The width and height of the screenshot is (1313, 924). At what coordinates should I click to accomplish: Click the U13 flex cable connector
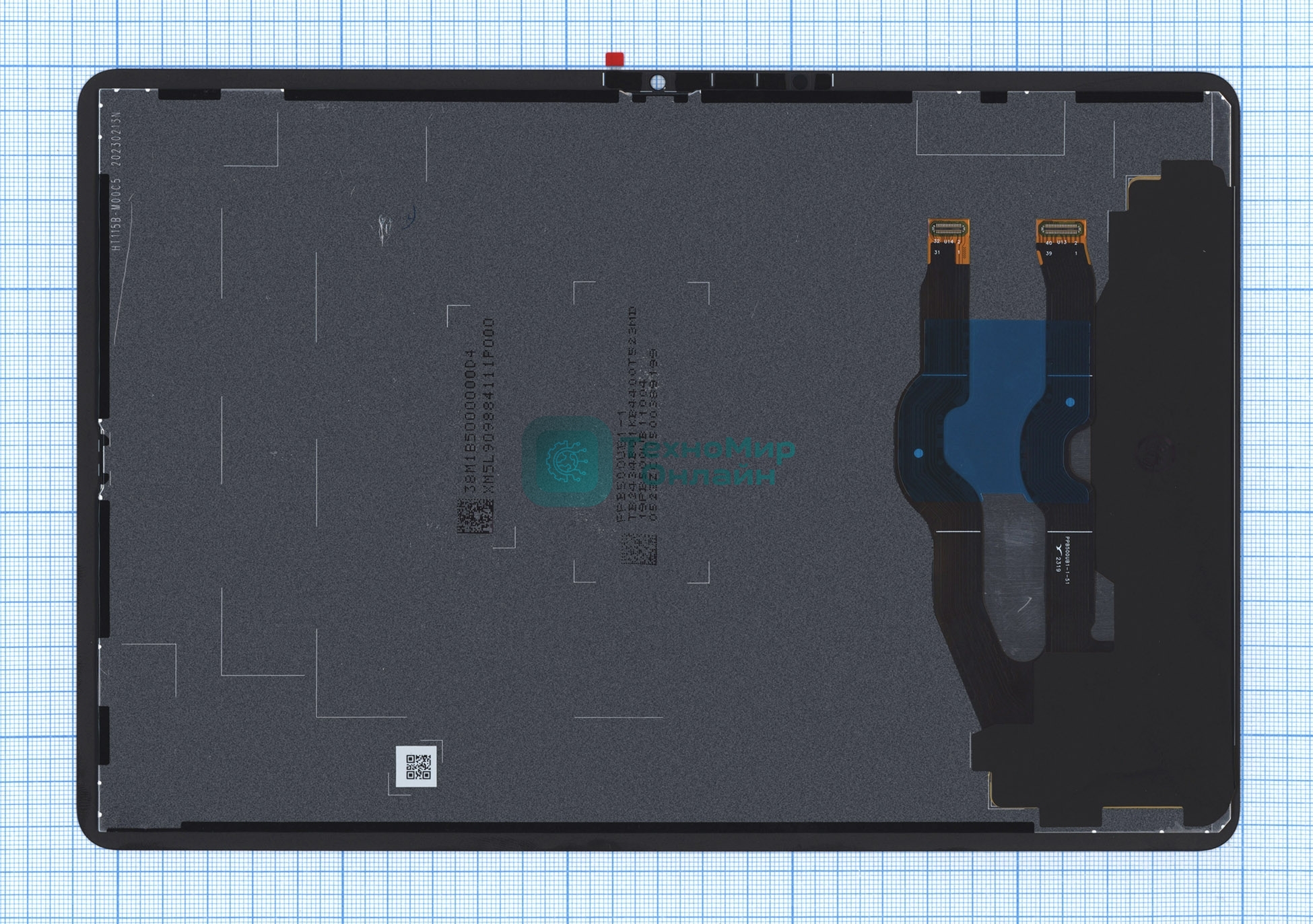click(1060, 229)
